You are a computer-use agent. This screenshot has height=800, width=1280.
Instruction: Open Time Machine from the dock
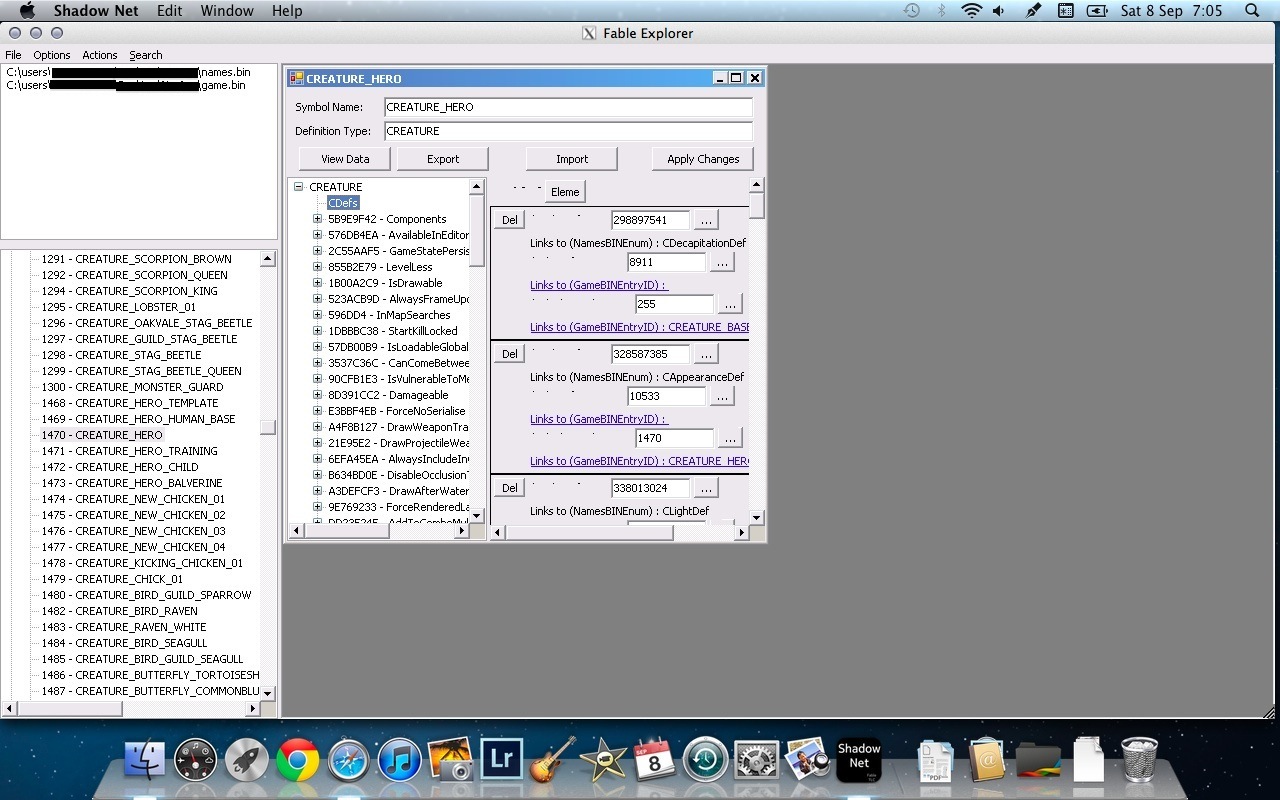(x=705, y=762)
